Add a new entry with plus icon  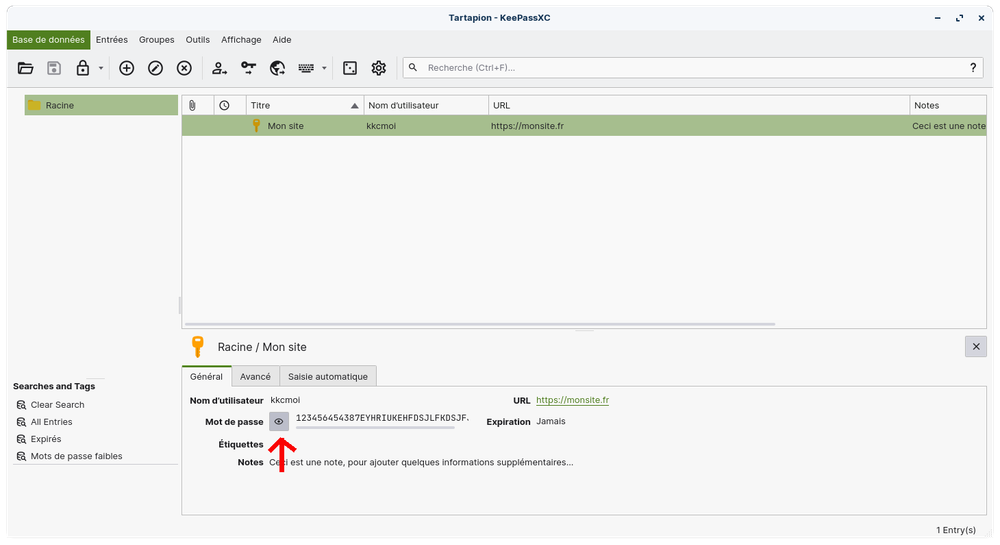click(126, 68)
